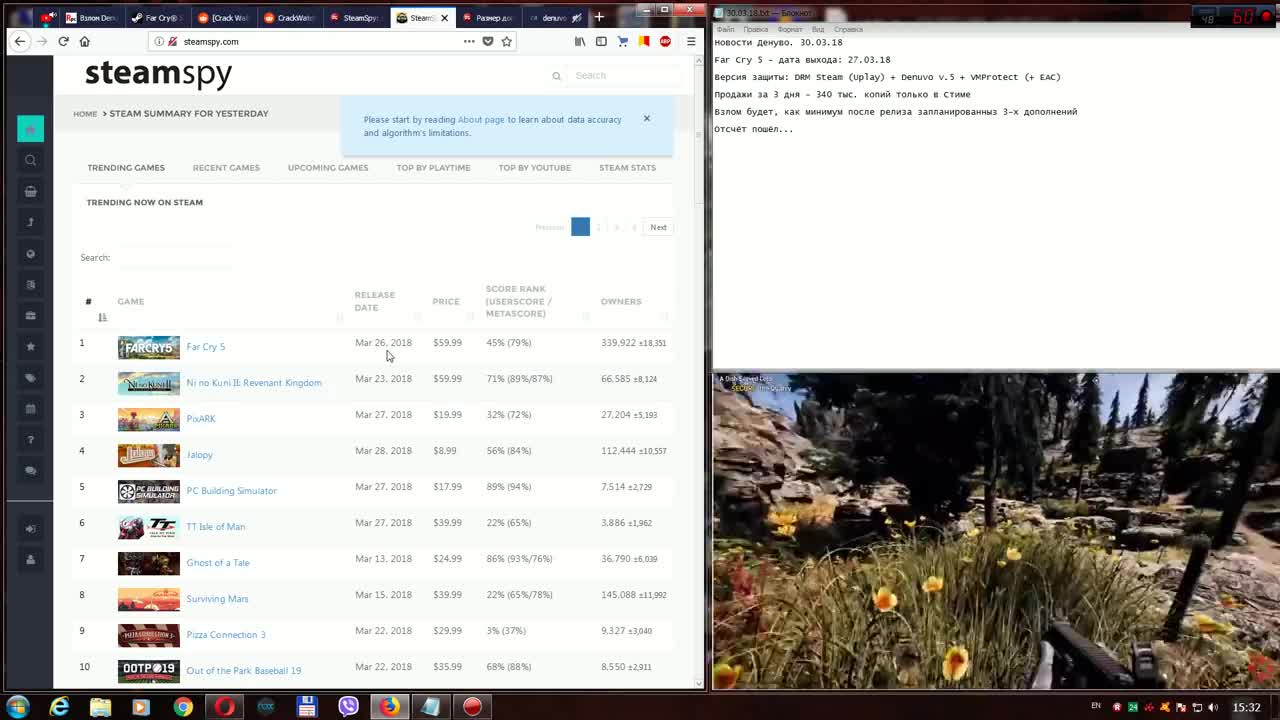Select the Steam Stats tab
This screenshot has height=720, width=1280.
click(x=627, y=168)
